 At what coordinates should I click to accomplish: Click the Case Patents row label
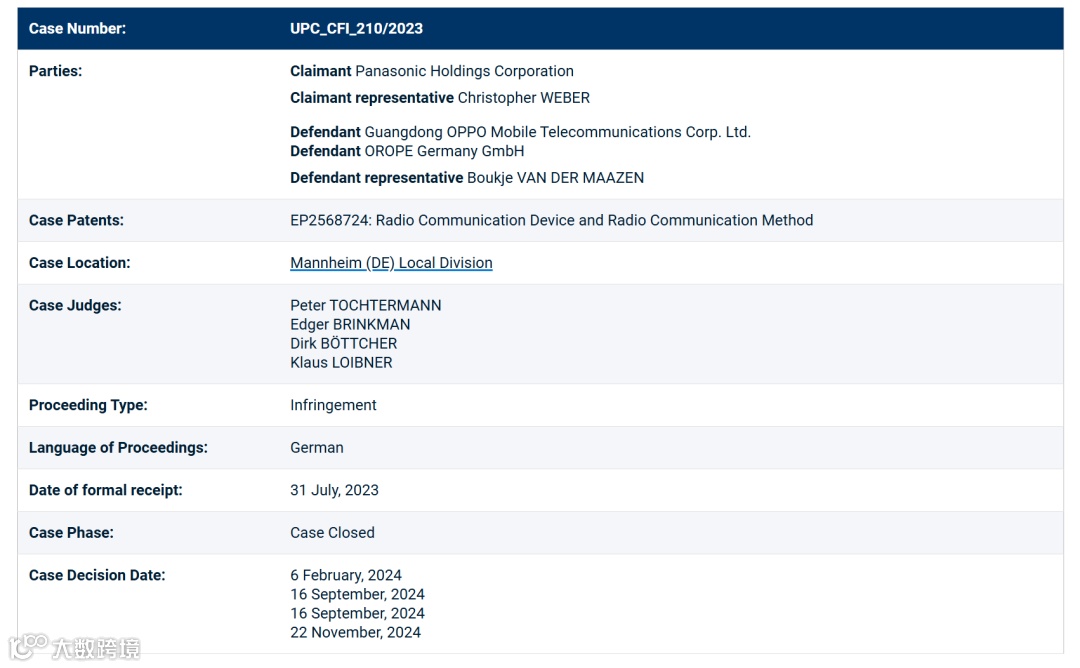coord(76,220)
